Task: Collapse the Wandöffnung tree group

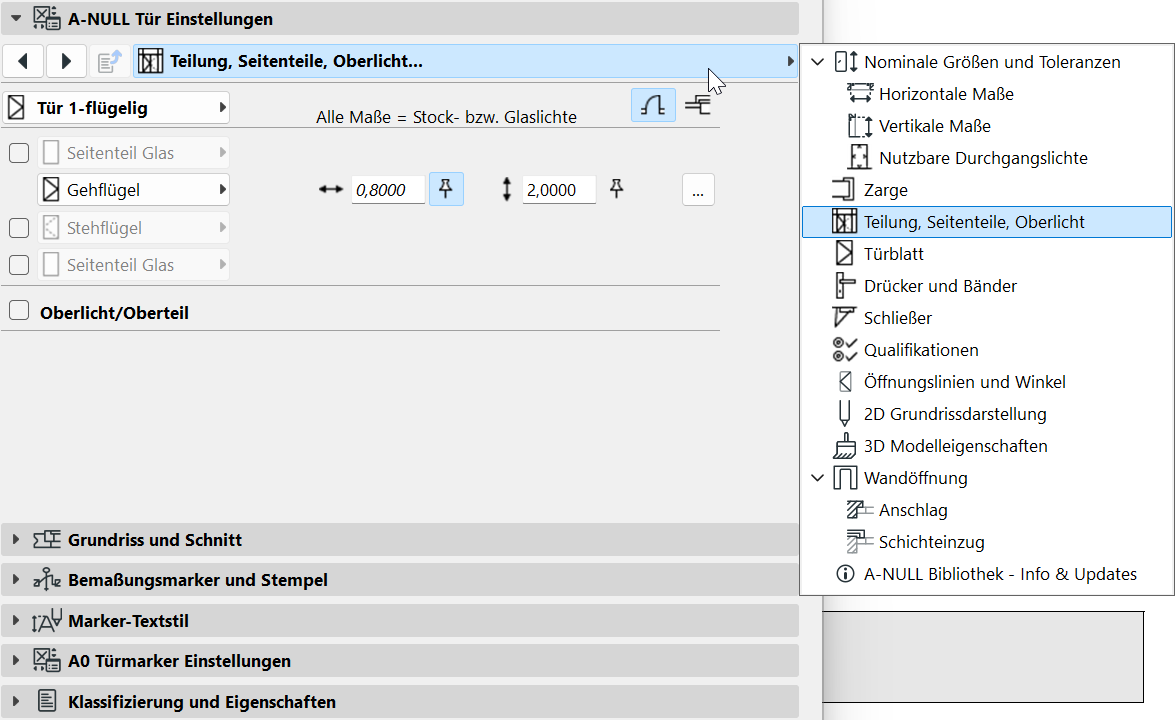Action: [818, 478]
